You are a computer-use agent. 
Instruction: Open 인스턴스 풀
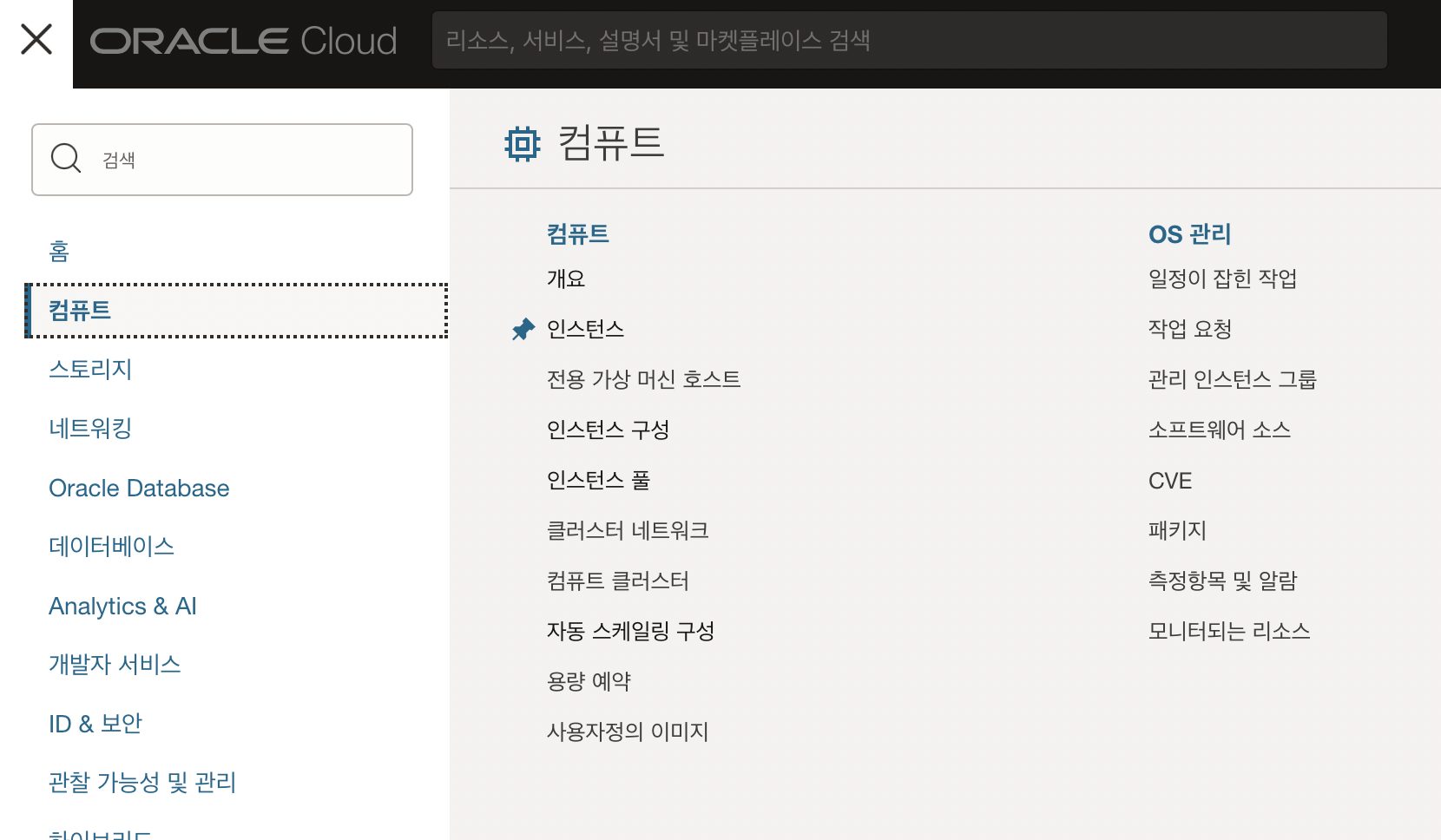point(598,481)
